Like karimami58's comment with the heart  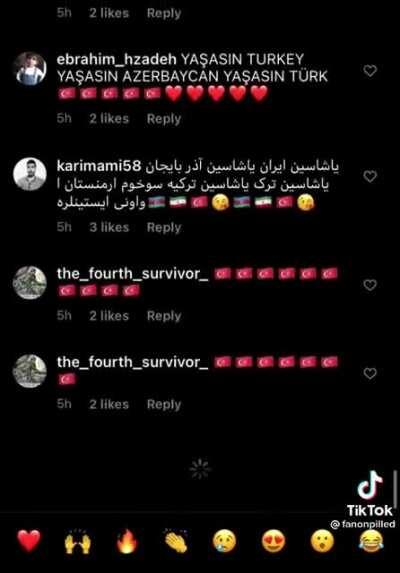click(x=370, y=177)
